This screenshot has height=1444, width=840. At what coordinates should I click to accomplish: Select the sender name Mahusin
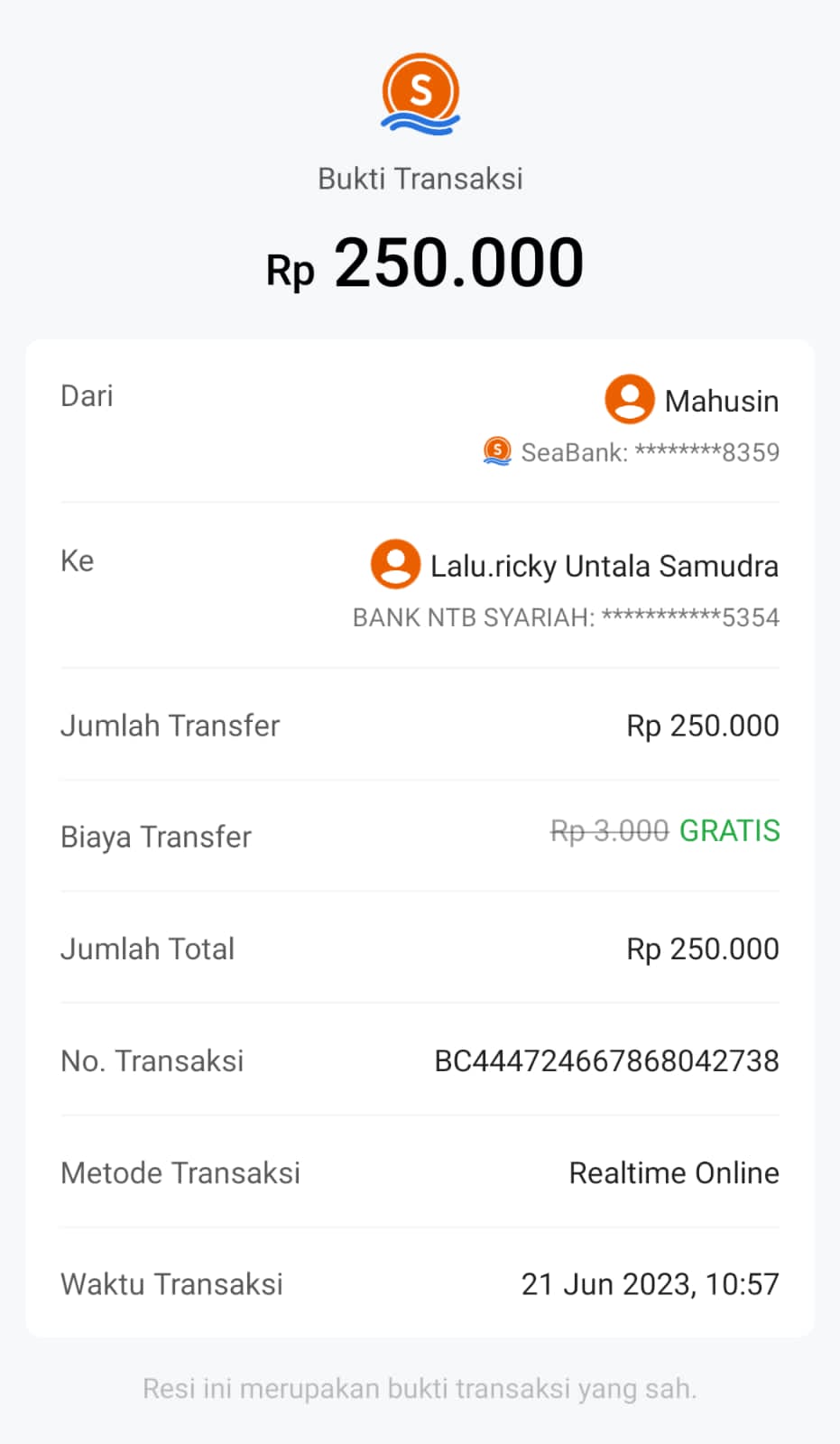[x=721, y=401]
